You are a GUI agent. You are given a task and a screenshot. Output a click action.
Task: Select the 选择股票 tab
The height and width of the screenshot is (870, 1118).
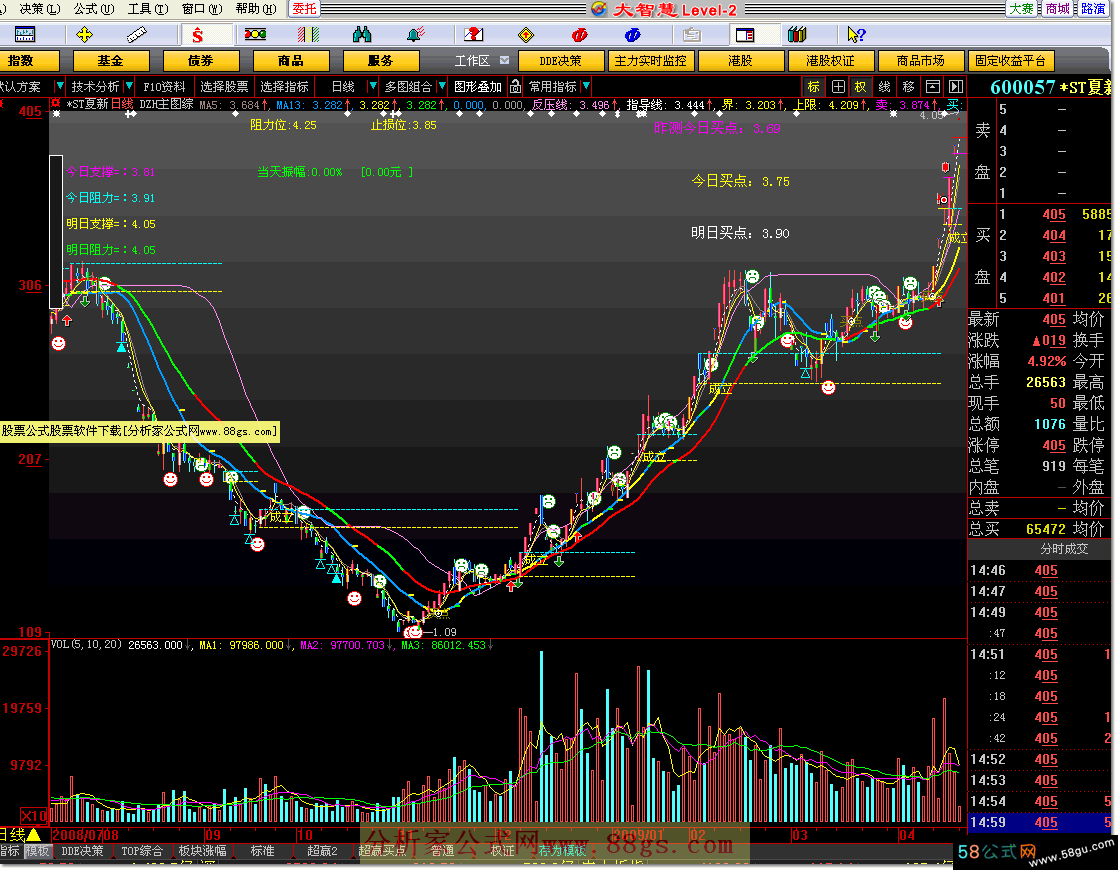pyautogui.click(x=224, y=86)
